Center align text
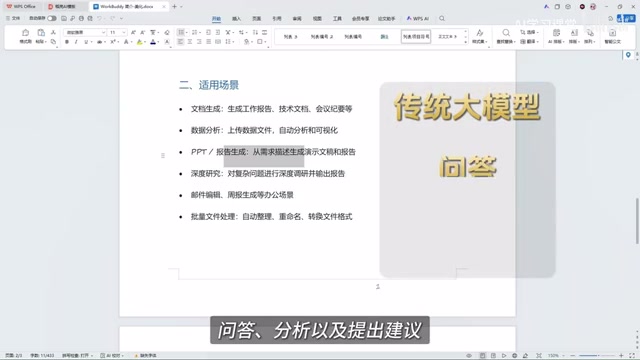Image resolution: width=640 pixels, height=360 pixels. pyautogui.click(x=190, y=42)
